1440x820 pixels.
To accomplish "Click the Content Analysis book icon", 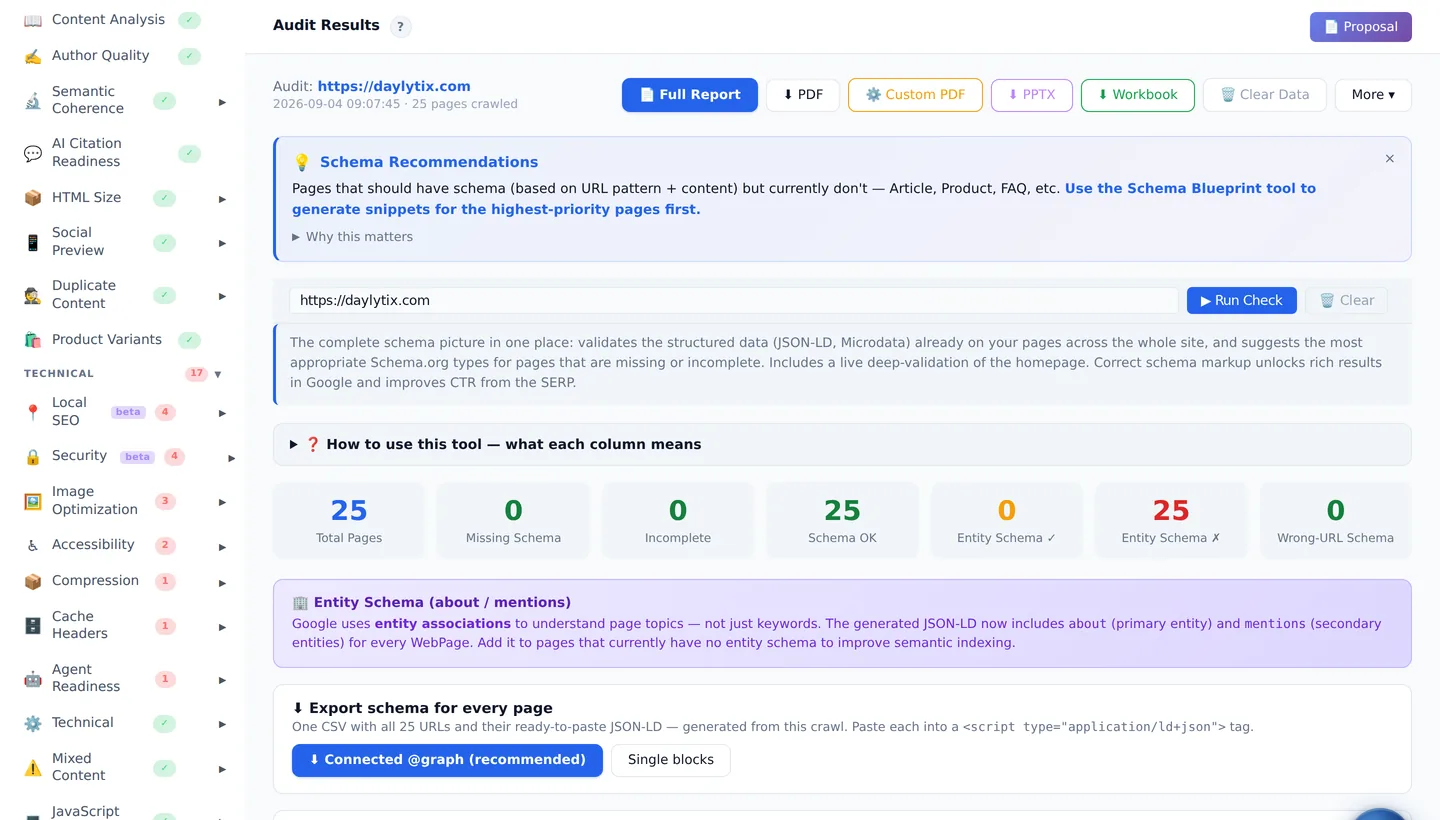I will [33, 20].
